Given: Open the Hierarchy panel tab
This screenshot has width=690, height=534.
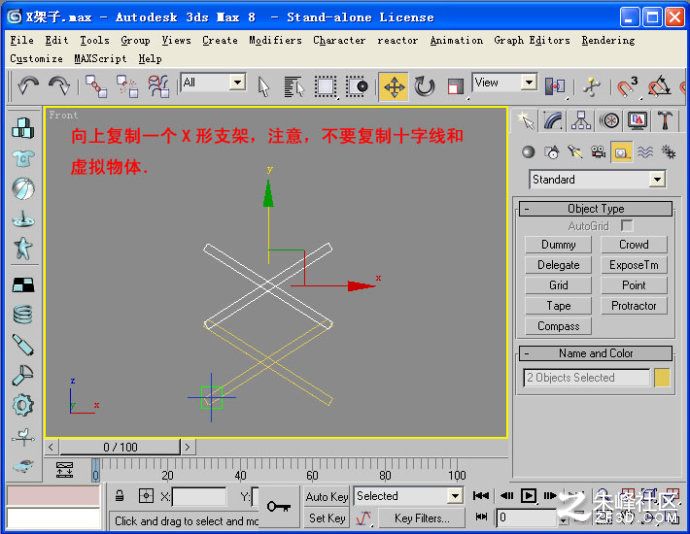Looking at the screenshot, I should point(581,120).
